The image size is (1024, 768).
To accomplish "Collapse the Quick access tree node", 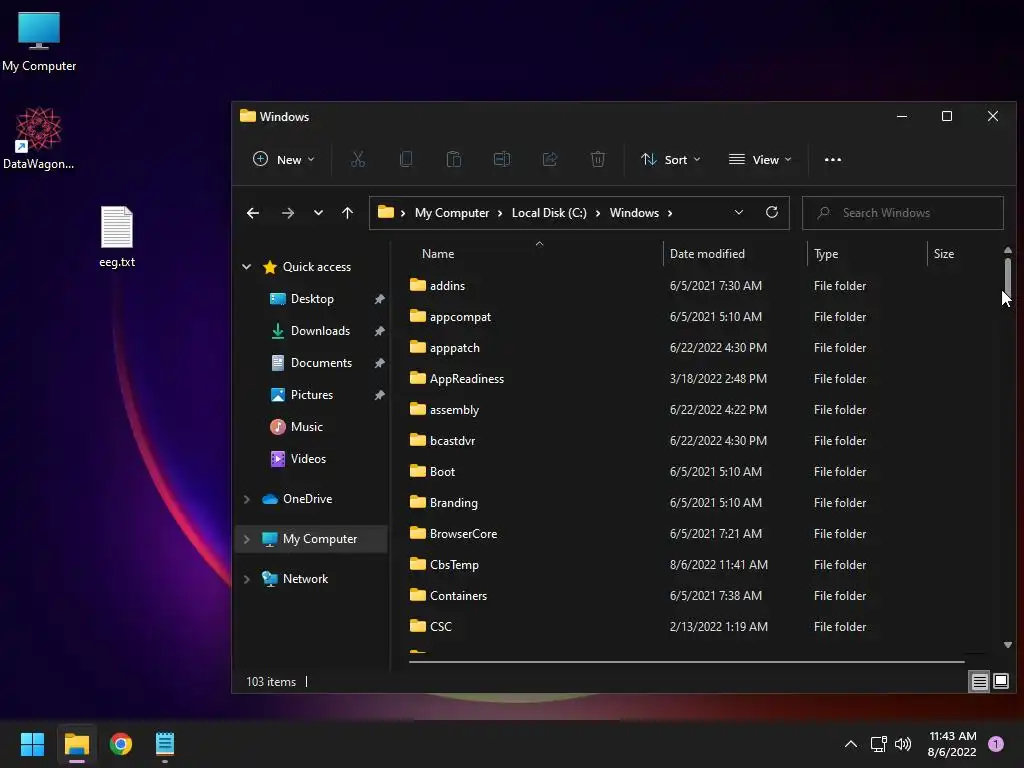I will click(247, 266).
